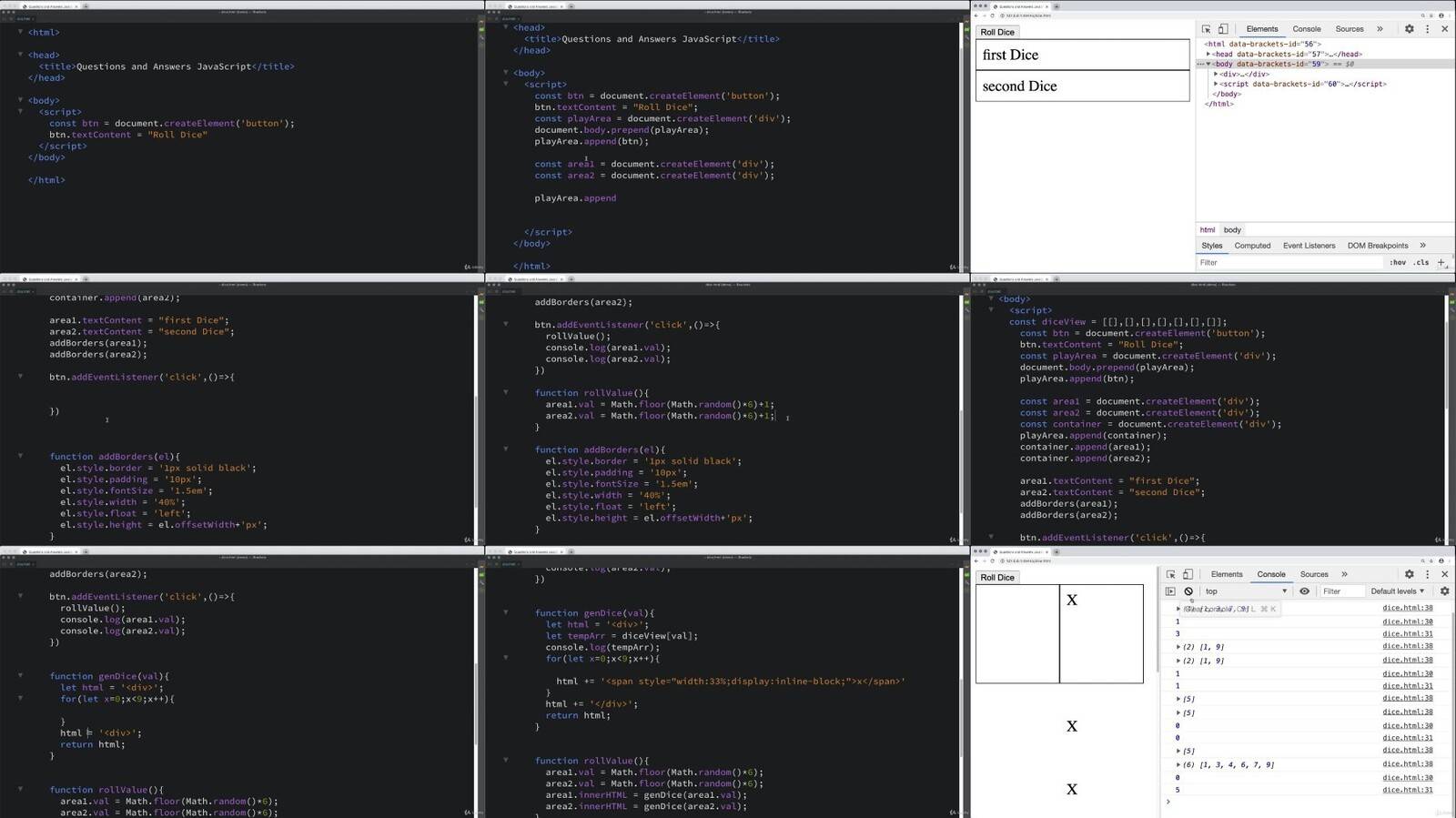The width and height of the screenshot is (1456, 818).
Task: Open dice.html:38 link beside the (6) array
Action: (1407, 764)
